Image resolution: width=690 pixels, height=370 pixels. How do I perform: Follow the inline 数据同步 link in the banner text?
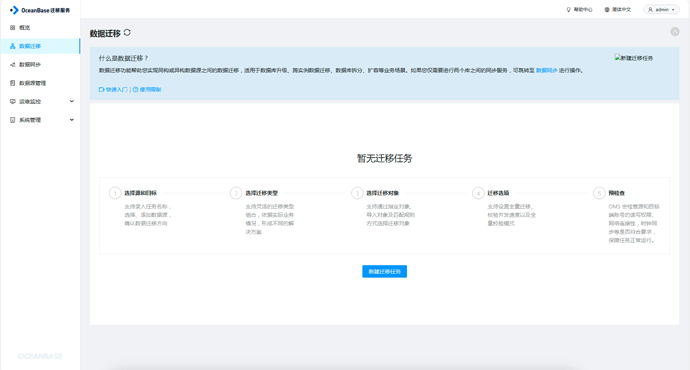point(547,70)
